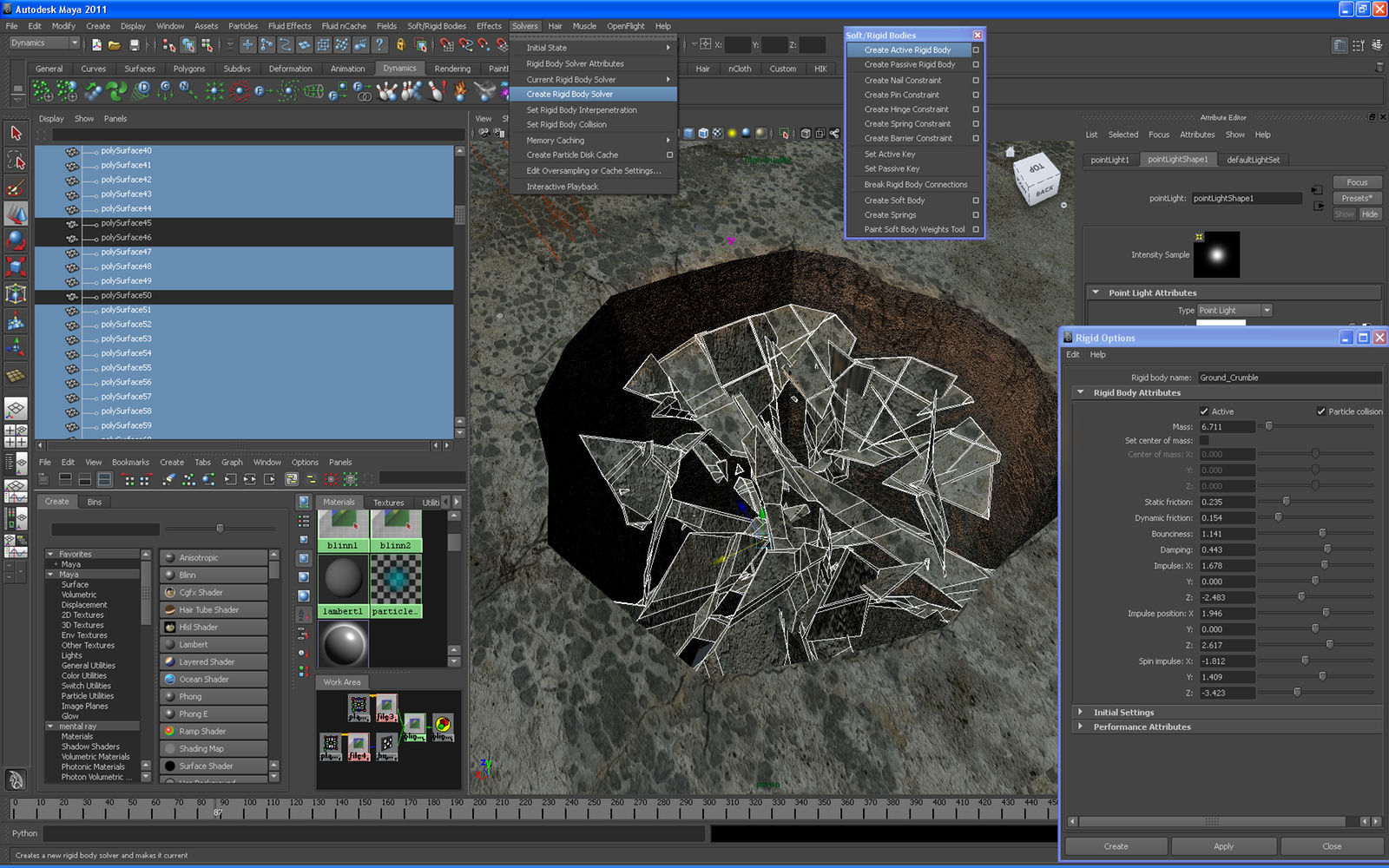The width and height of the screenshot is (1389, 868).
Task: Open the Soft/Rigid Bodies menu
Action: (437, 26)
